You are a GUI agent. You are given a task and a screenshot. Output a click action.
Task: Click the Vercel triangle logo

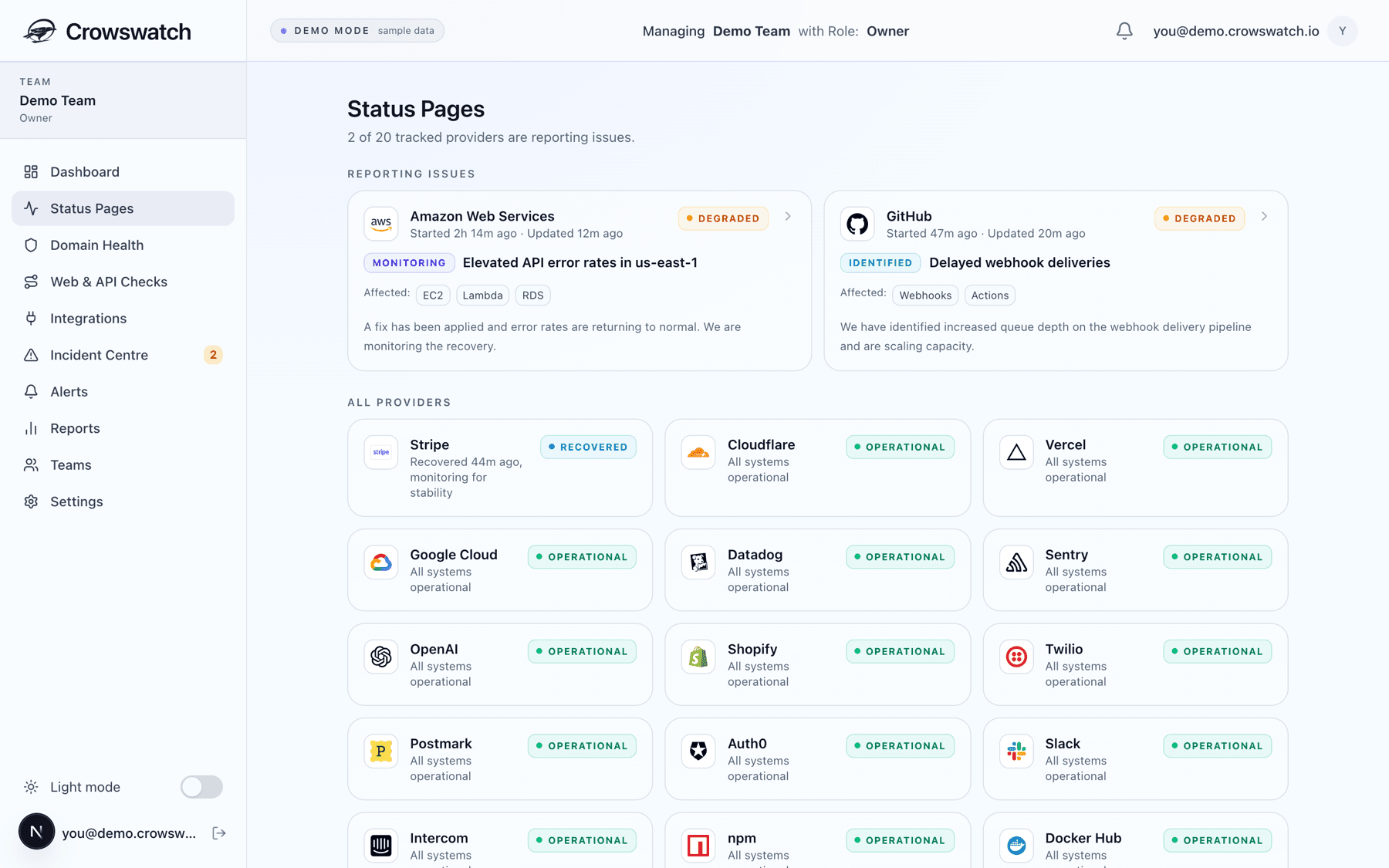[1016, 452]
